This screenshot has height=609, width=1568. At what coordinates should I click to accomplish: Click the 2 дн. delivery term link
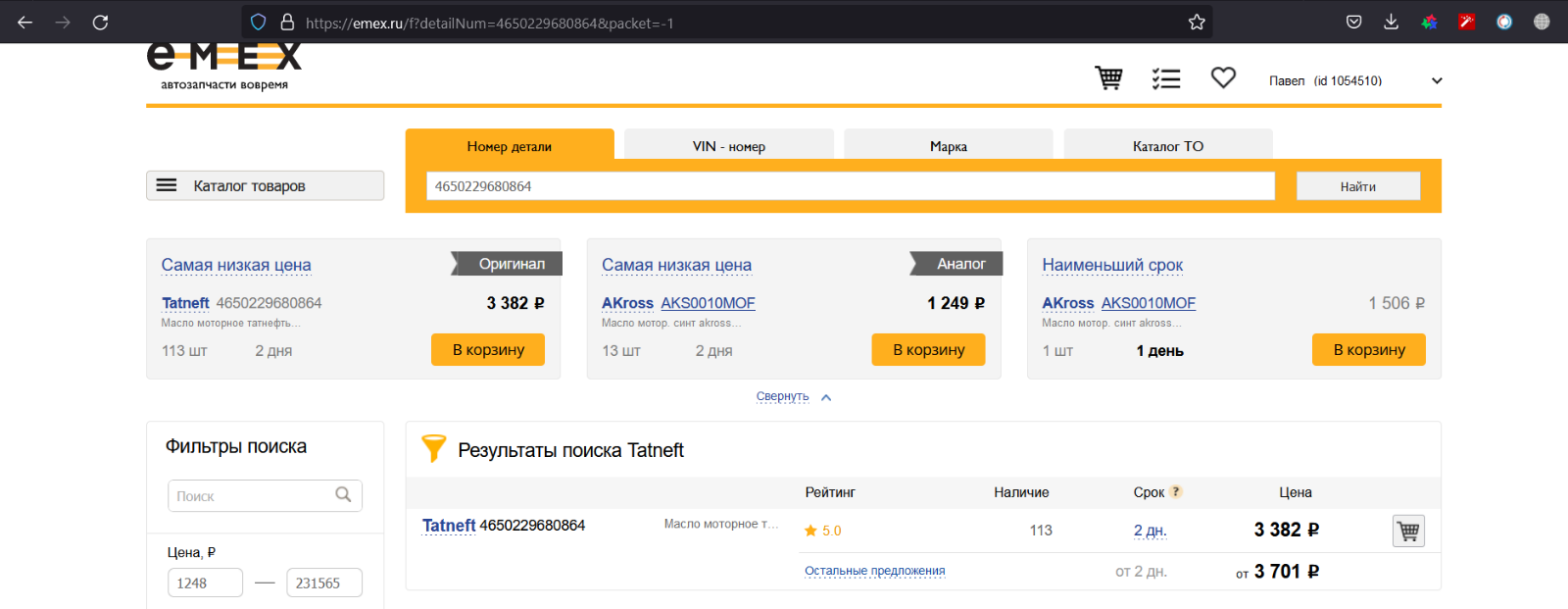[1151, 531]
